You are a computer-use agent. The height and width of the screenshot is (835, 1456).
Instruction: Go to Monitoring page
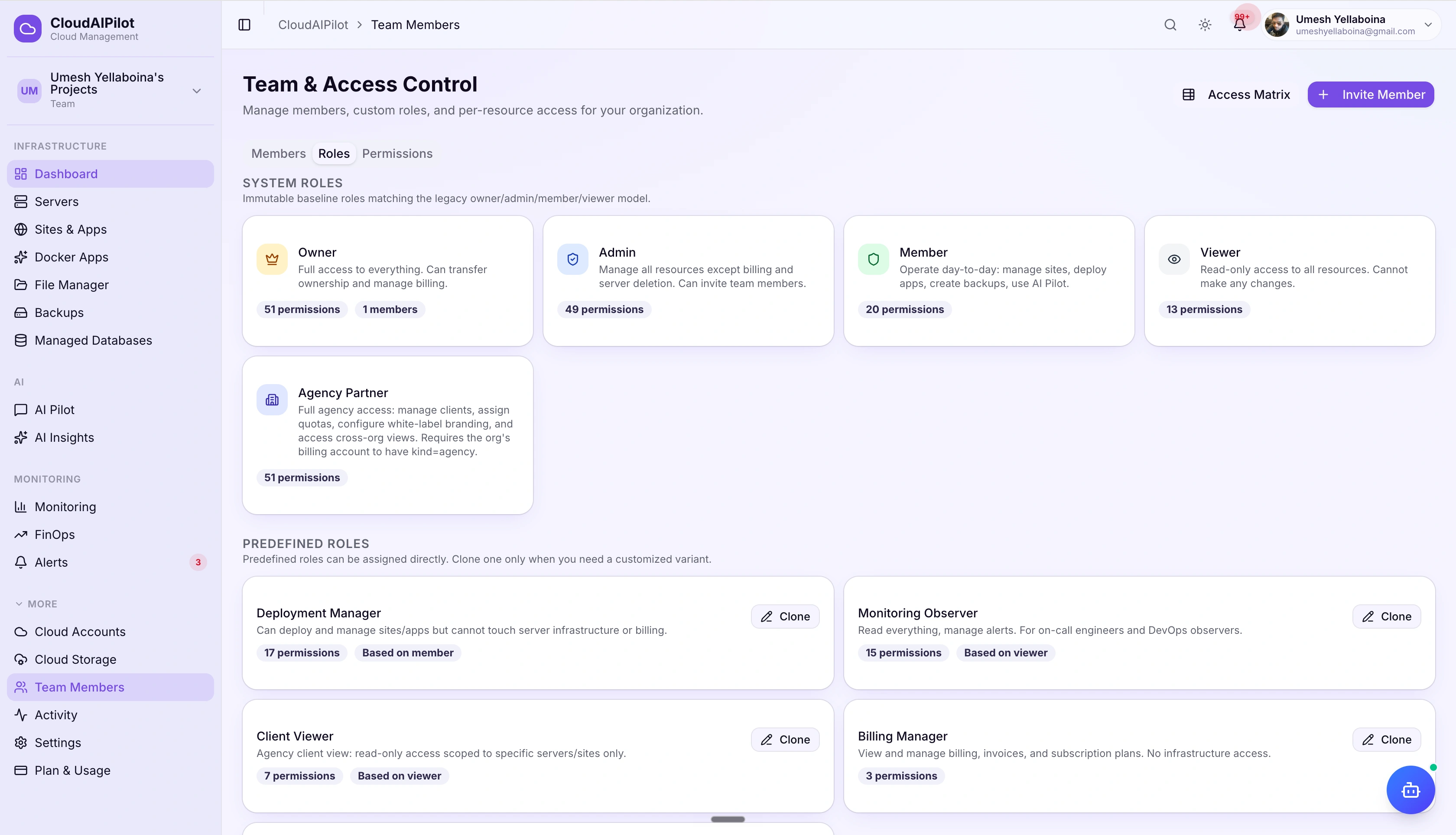click(x=110, y=507)
